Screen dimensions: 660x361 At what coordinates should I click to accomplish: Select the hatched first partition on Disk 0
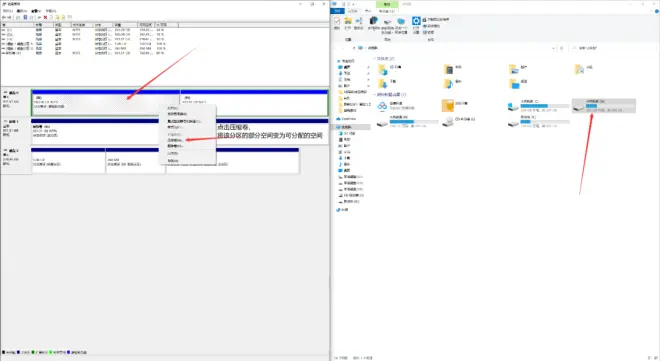pyautogui.click(x=106, y=104)
